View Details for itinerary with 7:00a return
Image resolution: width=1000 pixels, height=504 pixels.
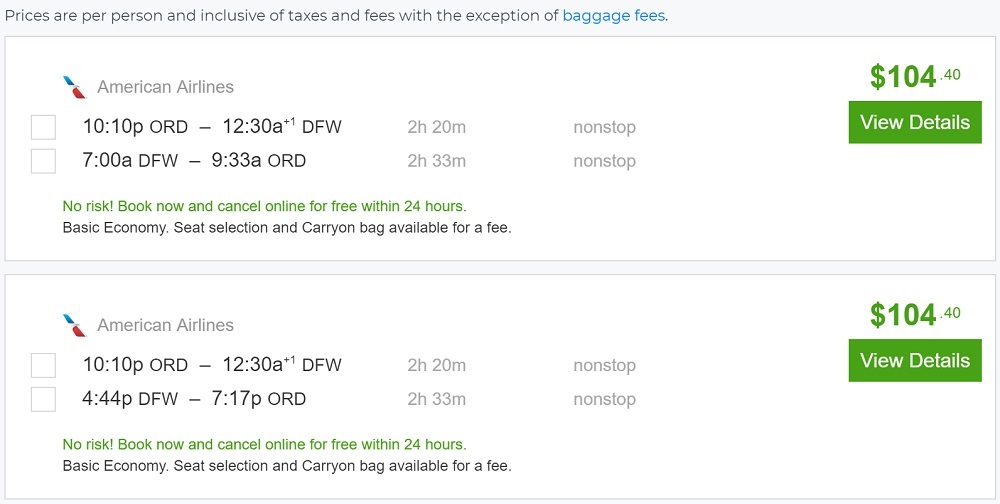coord(914,123)
